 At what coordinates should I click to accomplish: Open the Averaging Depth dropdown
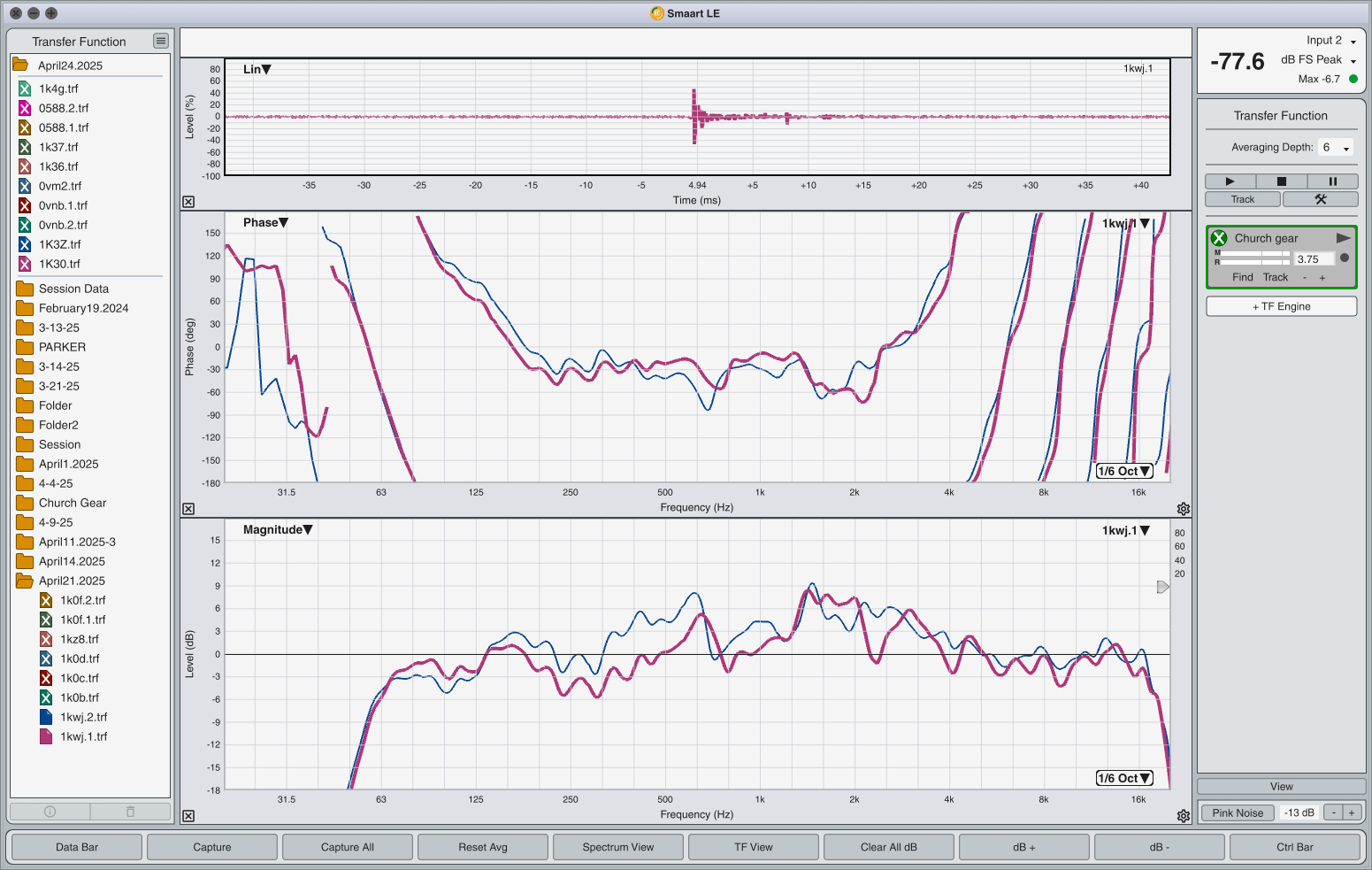coord(1336,148)
